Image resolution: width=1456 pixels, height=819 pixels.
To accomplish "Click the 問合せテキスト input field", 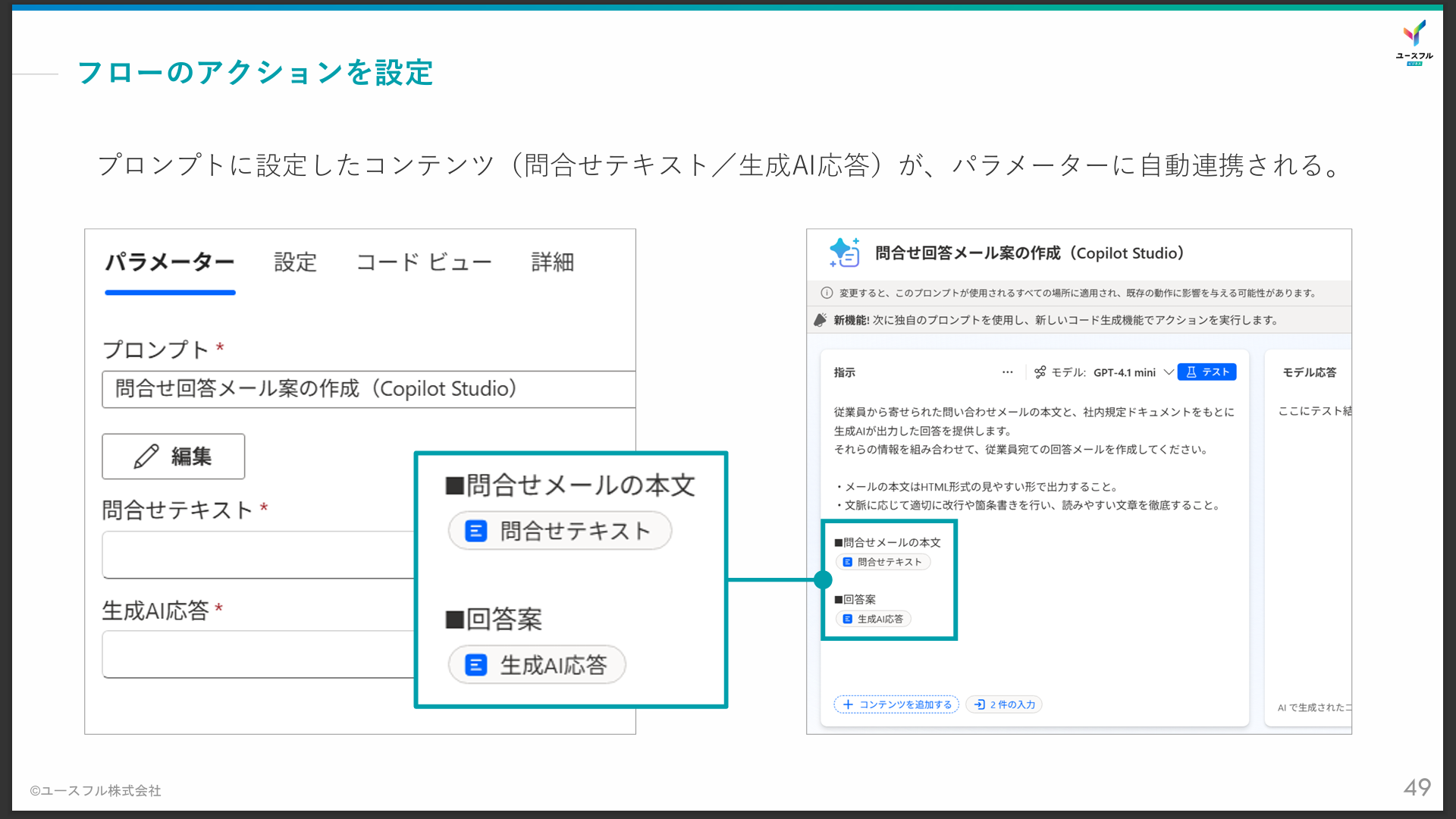I will (258, 554).
